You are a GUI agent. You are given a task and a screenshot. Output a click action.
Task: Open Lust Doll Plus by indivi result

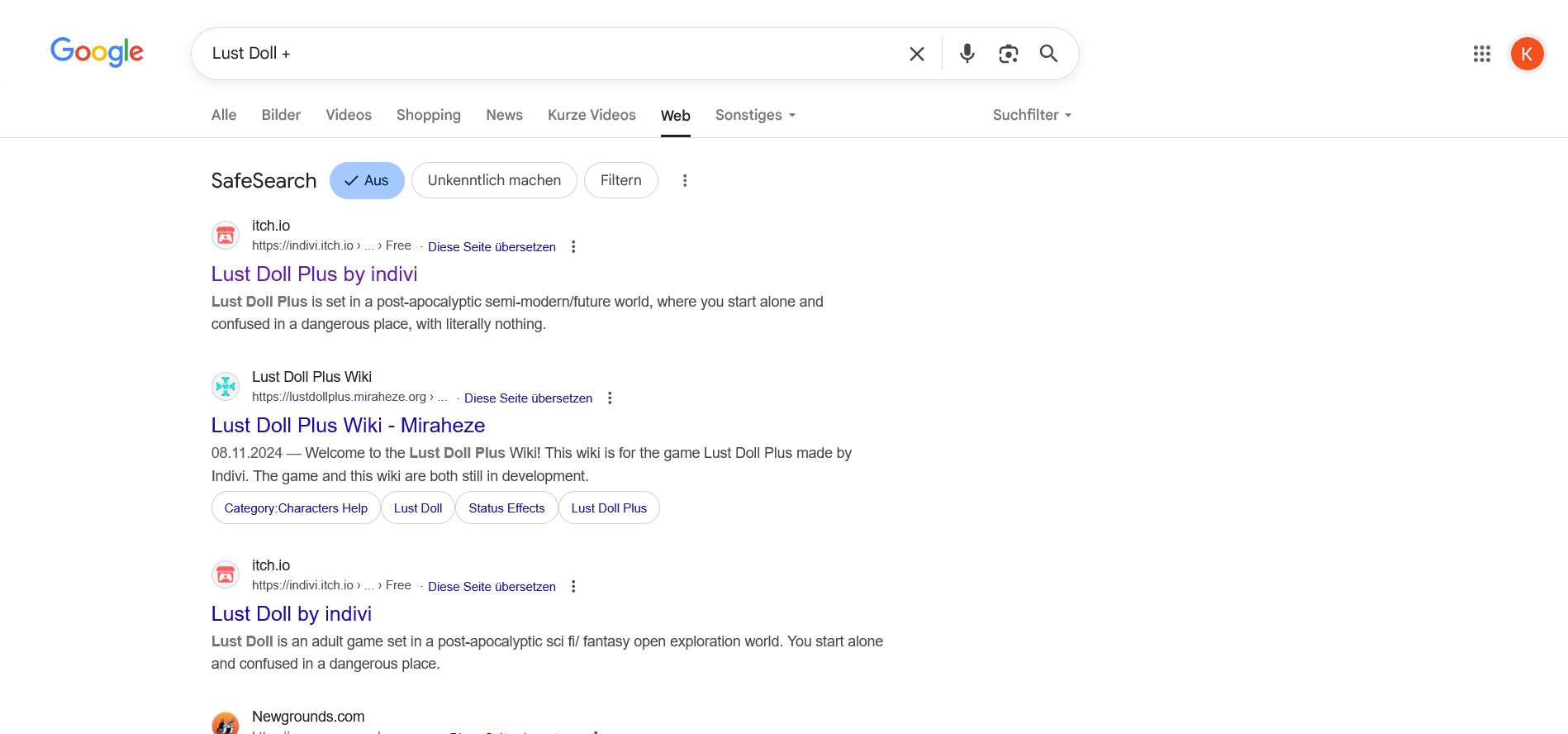314,274
